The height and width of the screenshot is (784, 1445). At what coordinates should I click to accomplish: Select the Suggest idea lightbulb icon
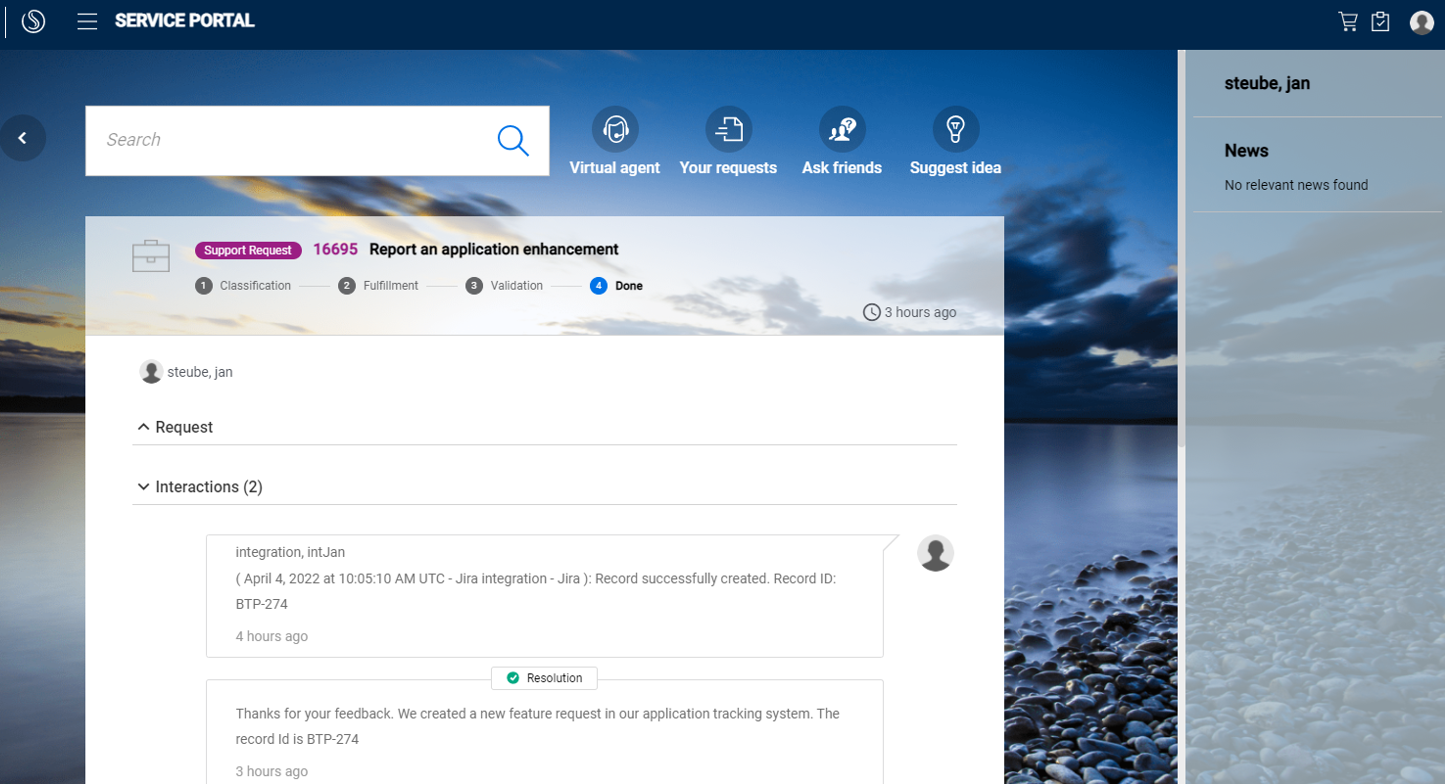pyautogui.click(x=955, y=128)
